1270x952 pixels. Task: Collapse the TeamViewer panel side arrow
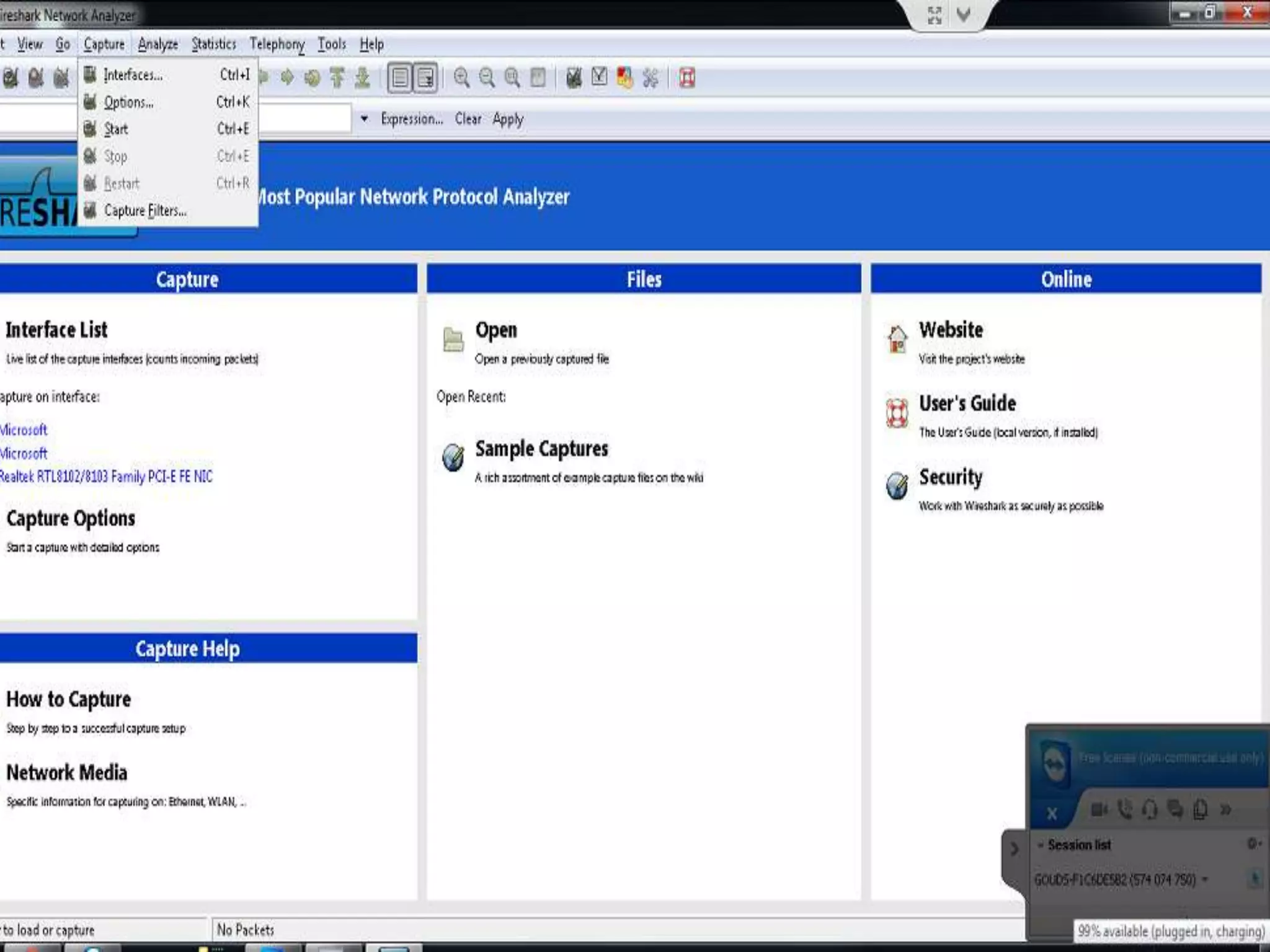pos(1014,848)
